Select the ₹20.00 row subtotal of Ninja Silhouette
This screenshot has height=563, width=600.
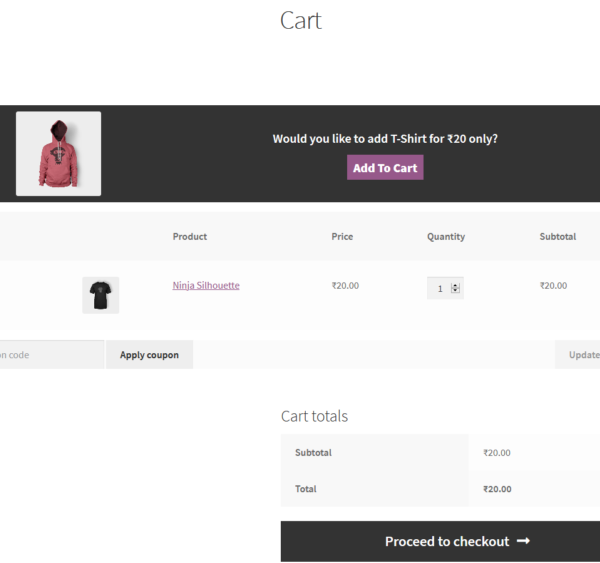pyautogui.click(x=553, y=286)
